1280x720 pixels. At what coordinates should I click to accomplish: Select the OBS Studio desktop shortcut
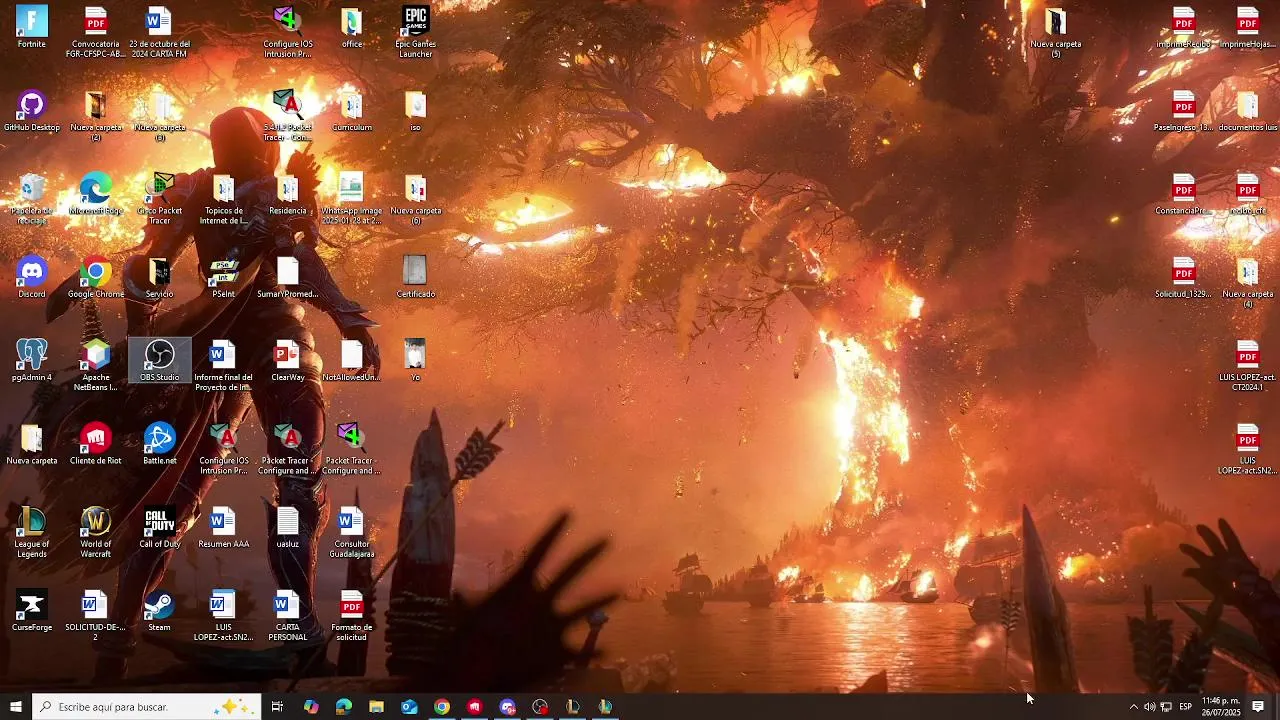tap(160, 360)
